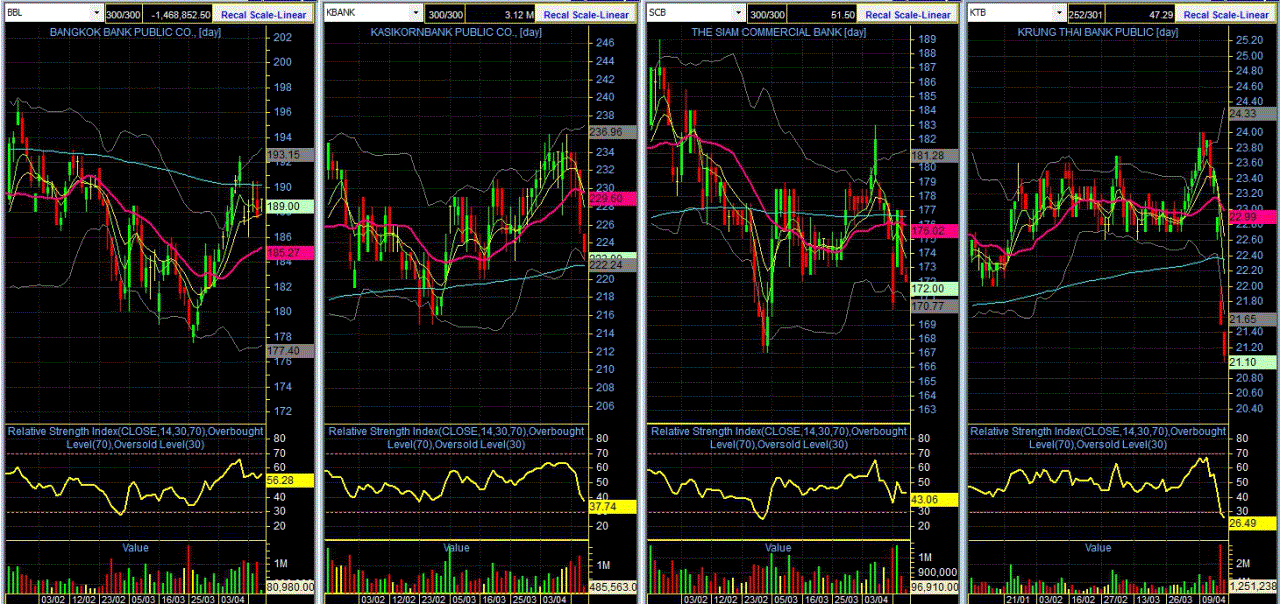The height and width of the screenshot is (604, 1280).
Task: Click the Value label in KTB volume pane
Action: 1098,548
